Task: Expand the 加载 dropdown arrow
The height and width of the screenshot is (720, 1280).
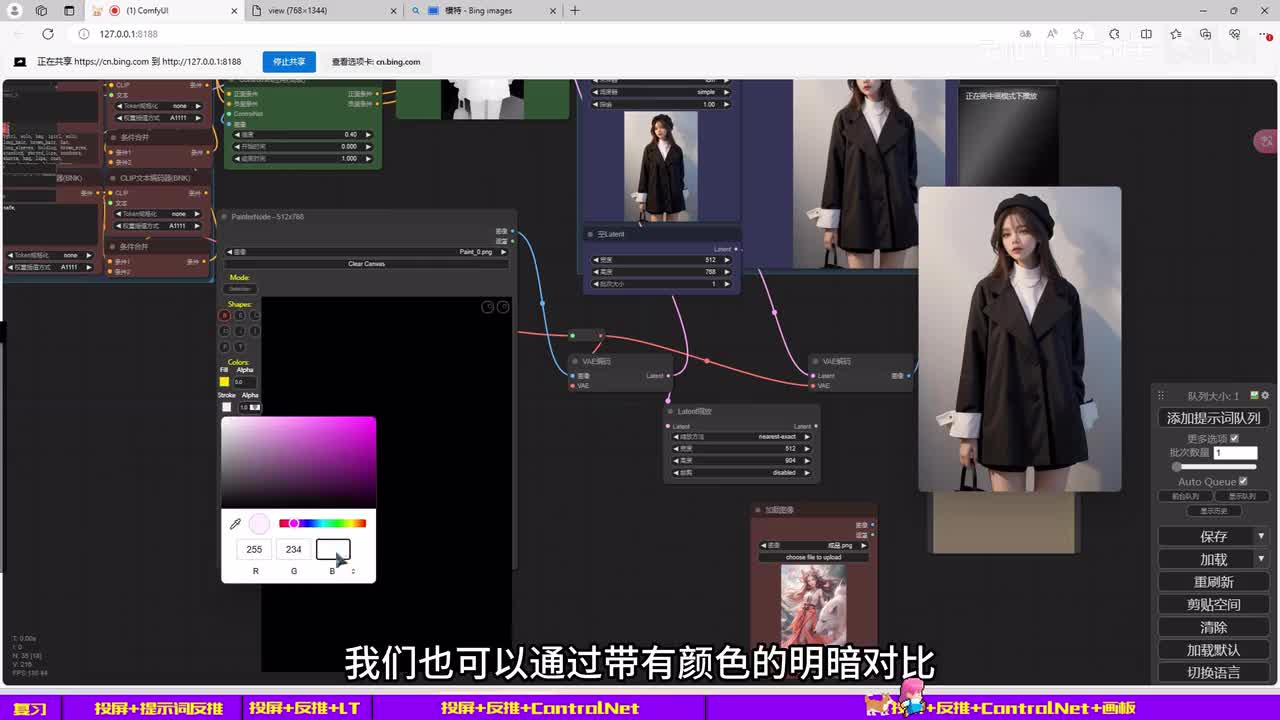Action: [1261, 559]
